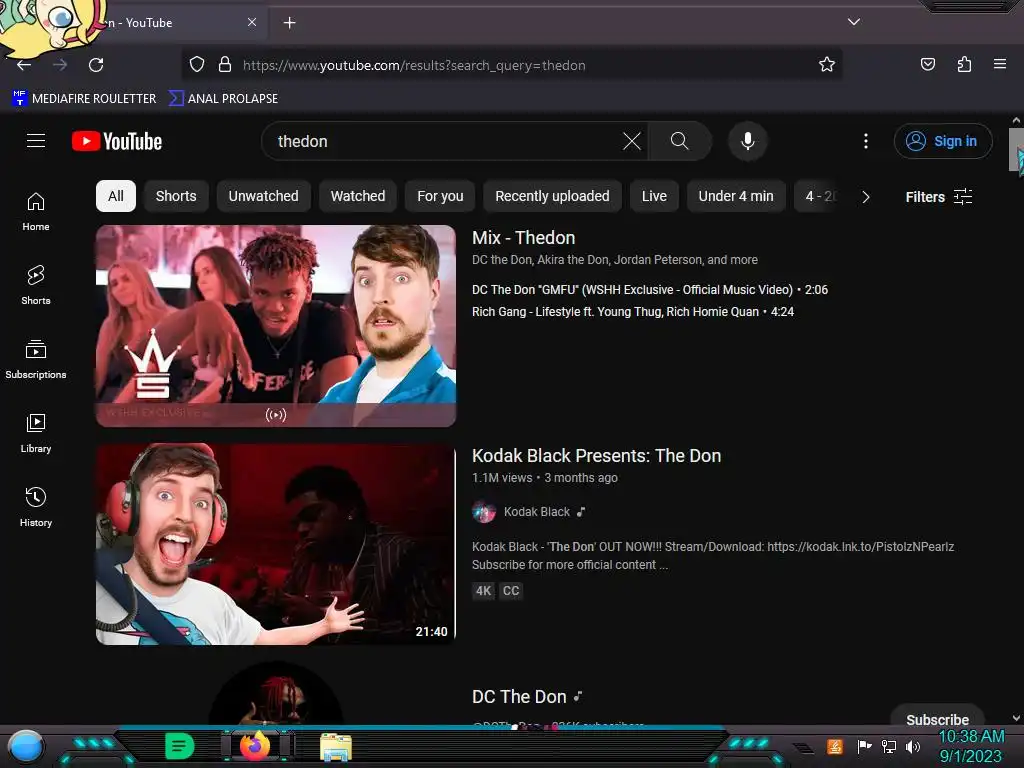Open tracking protection shield icon
The width and height of the screenshot is (1024, 768).
pyautogui.click(x=197, y=65)
